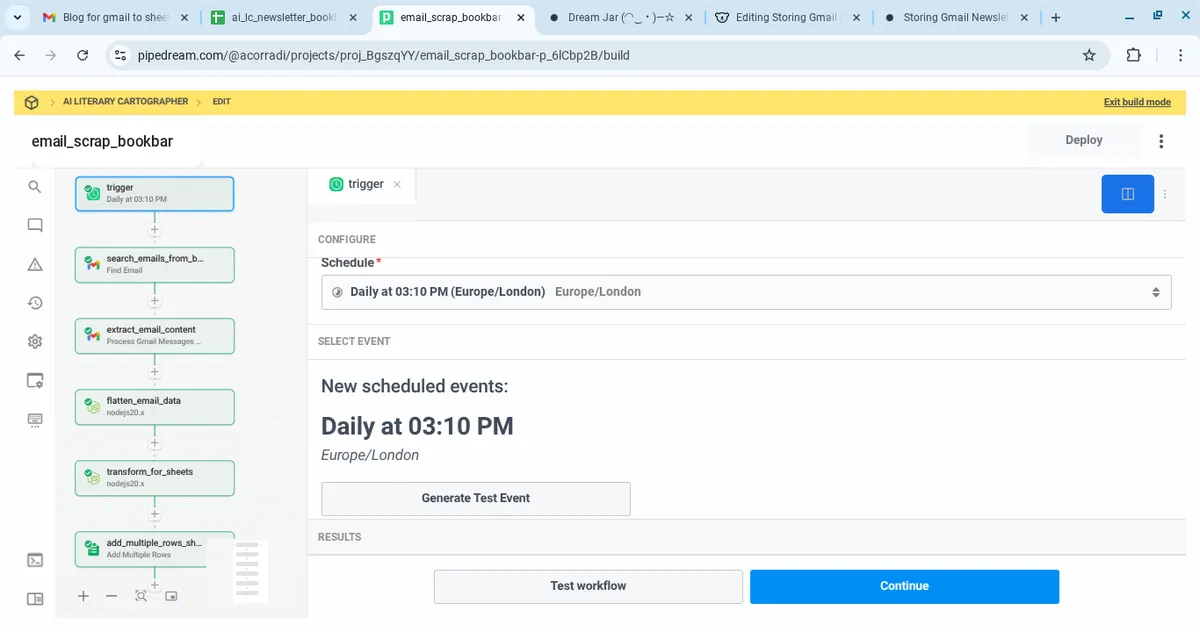Select the flatten_email_data step node
The width and height of the screenshot is (1200, 632).
tap(155, 406)
